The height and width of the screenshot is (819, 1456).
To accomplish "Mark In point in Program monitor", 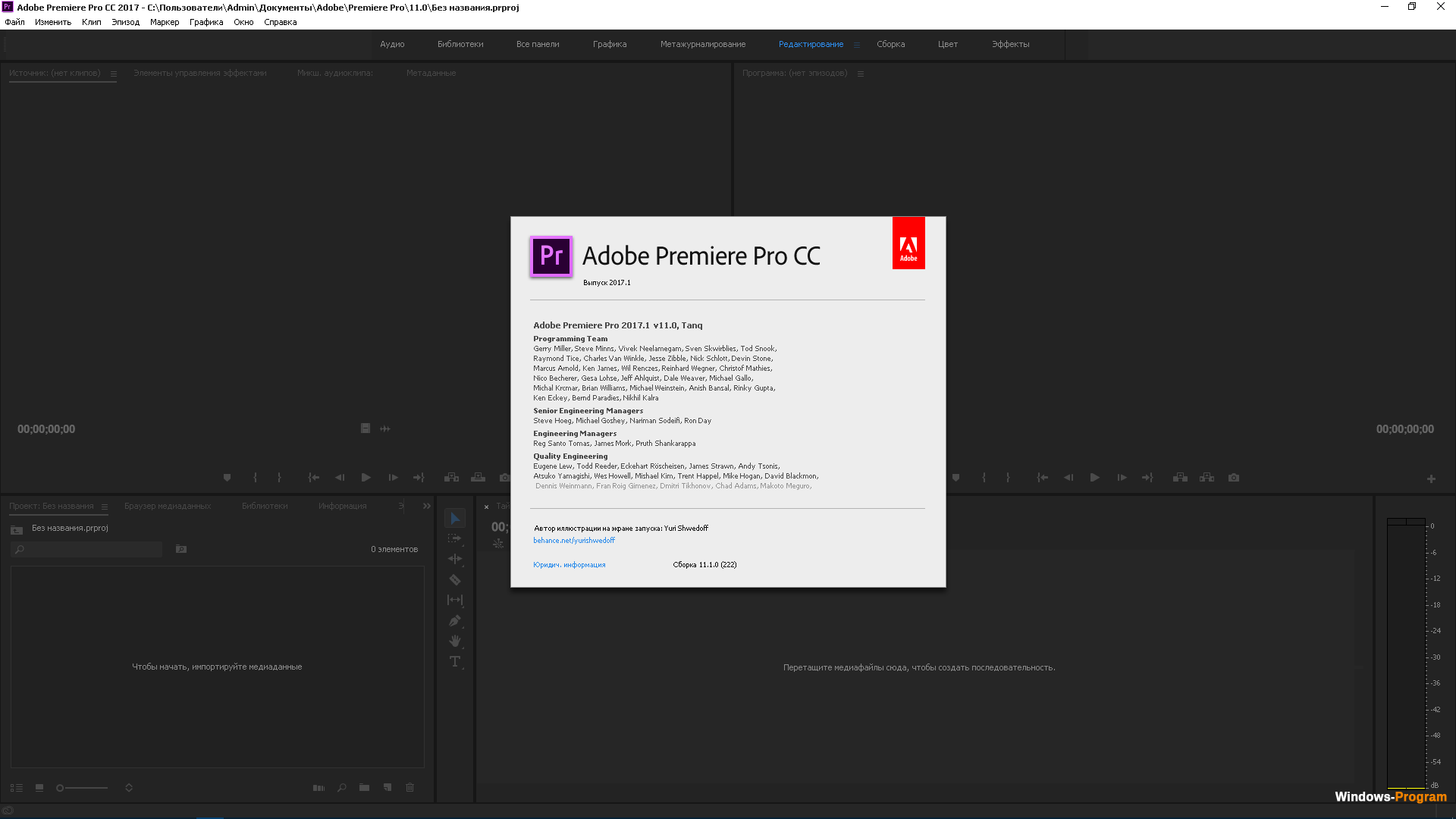I will 984,478.
